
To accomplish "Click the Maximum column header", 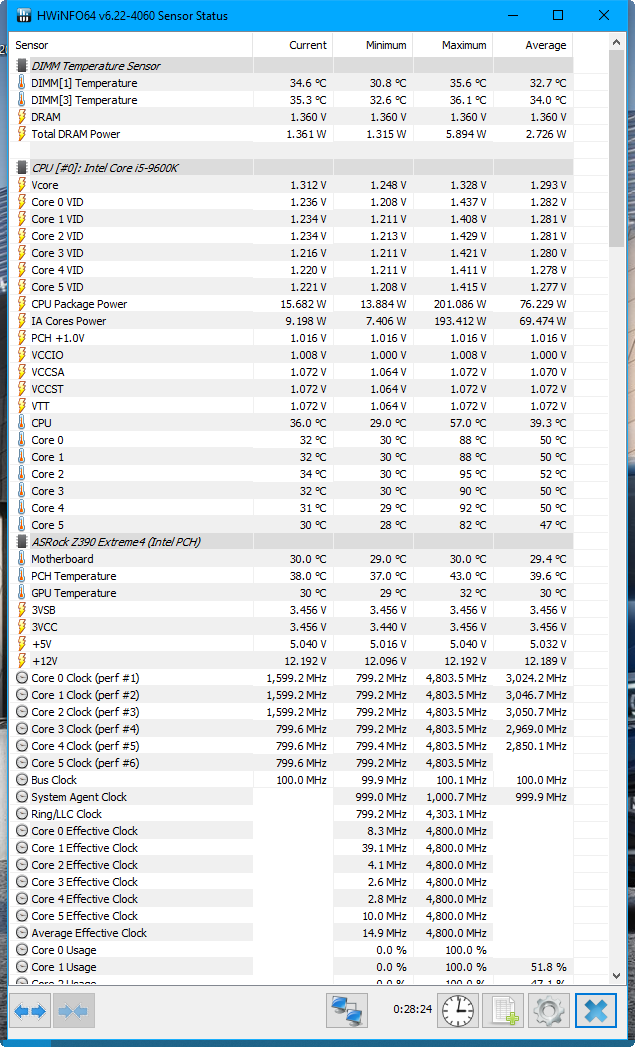I will tap(453, 45).
